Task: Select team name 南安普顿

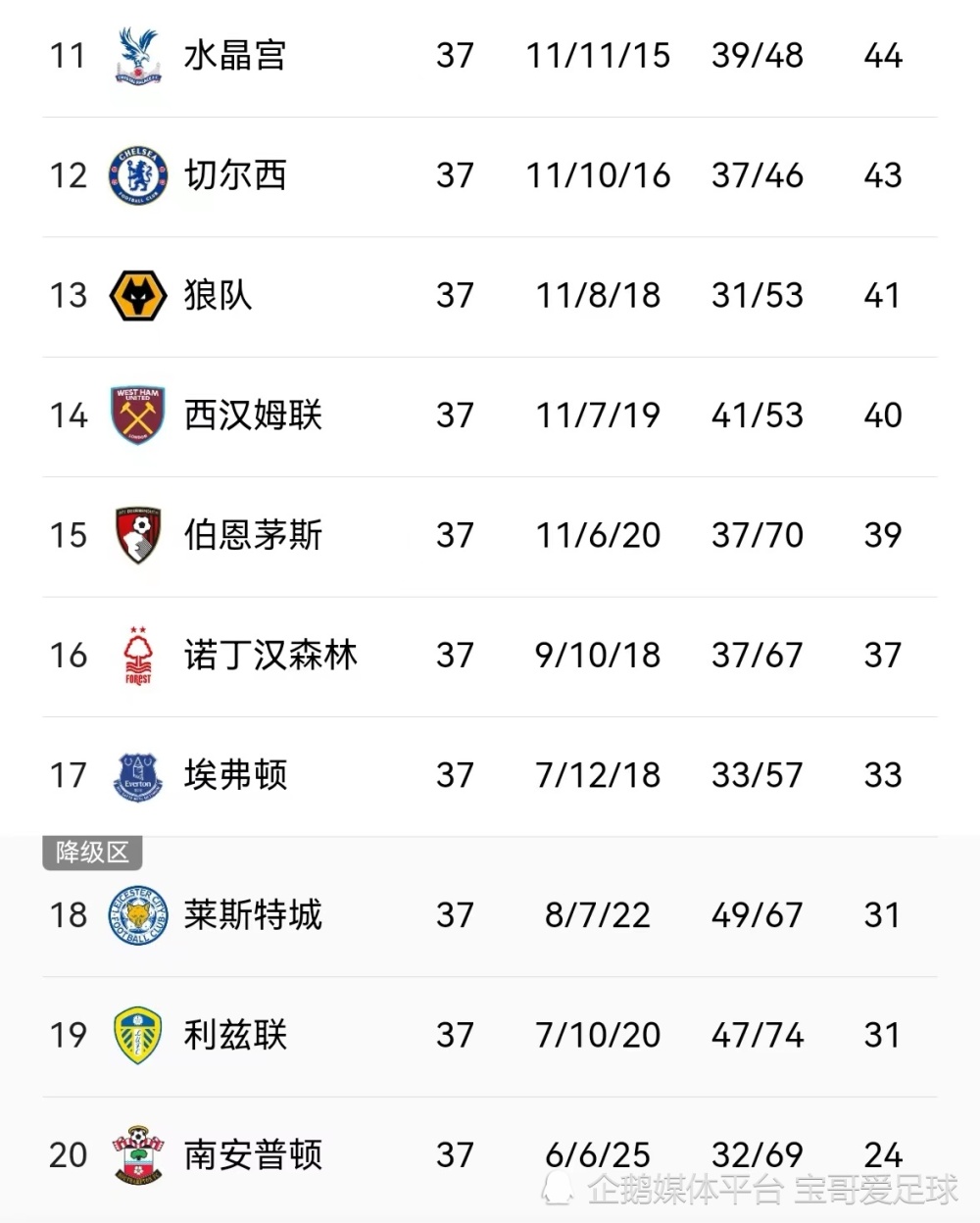Action: pos(253,1154)
